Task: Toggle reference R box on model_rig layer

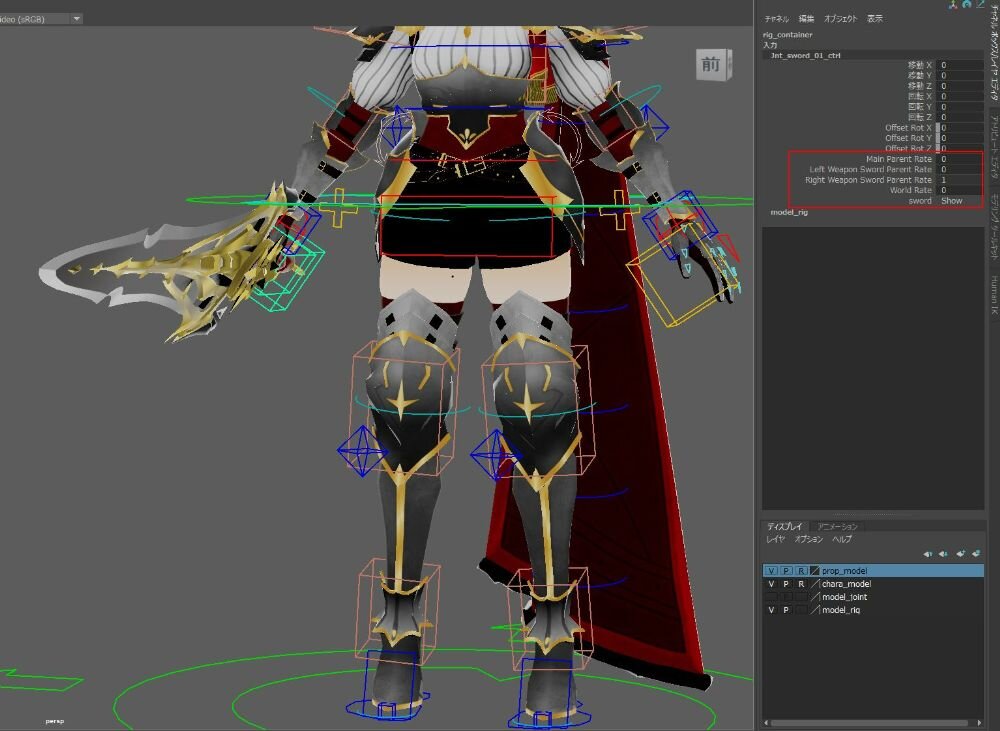Action: 801,610
